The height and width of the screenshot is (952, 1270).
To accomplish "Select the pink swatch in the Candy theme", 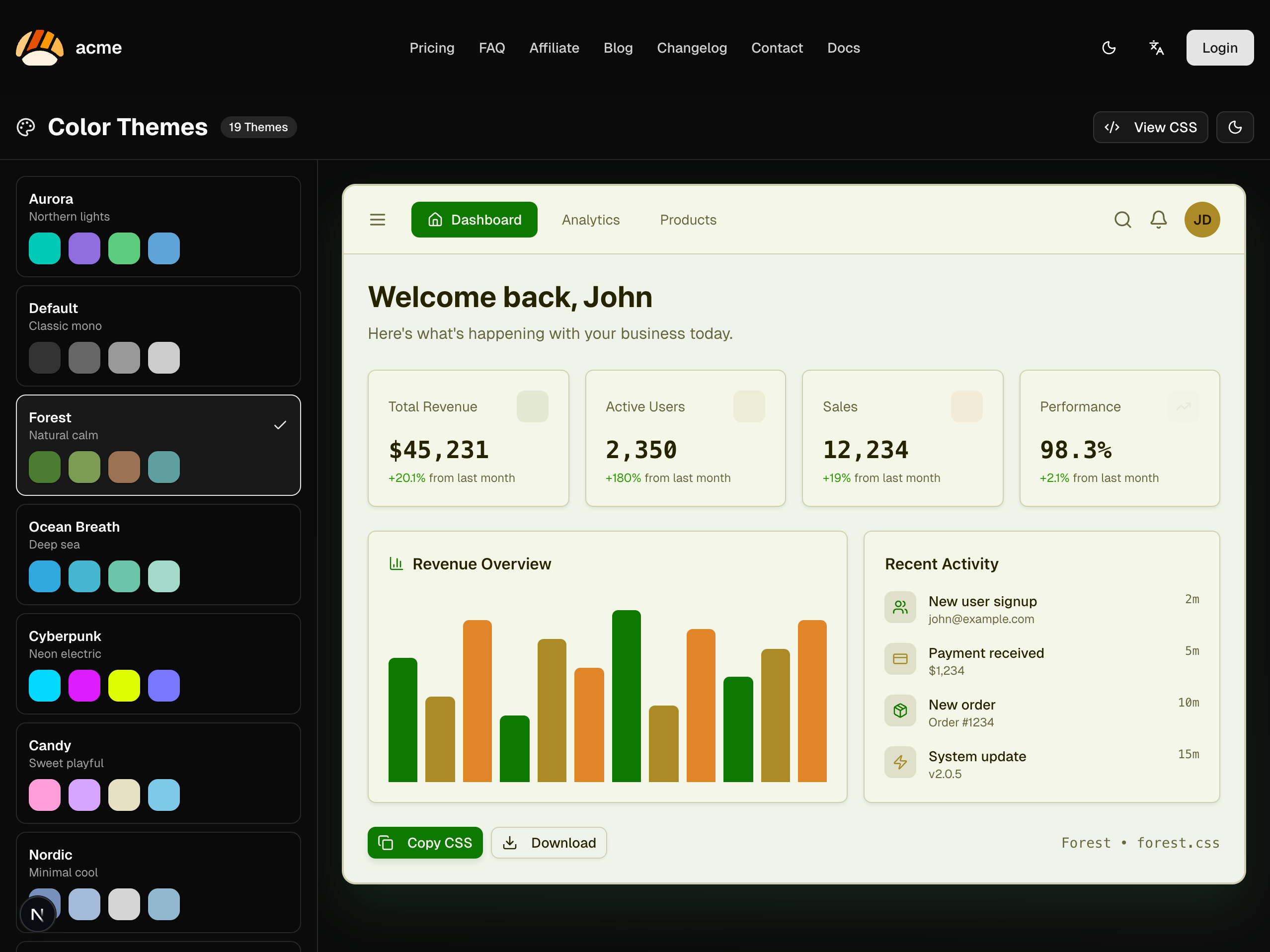I will (44, 794).
